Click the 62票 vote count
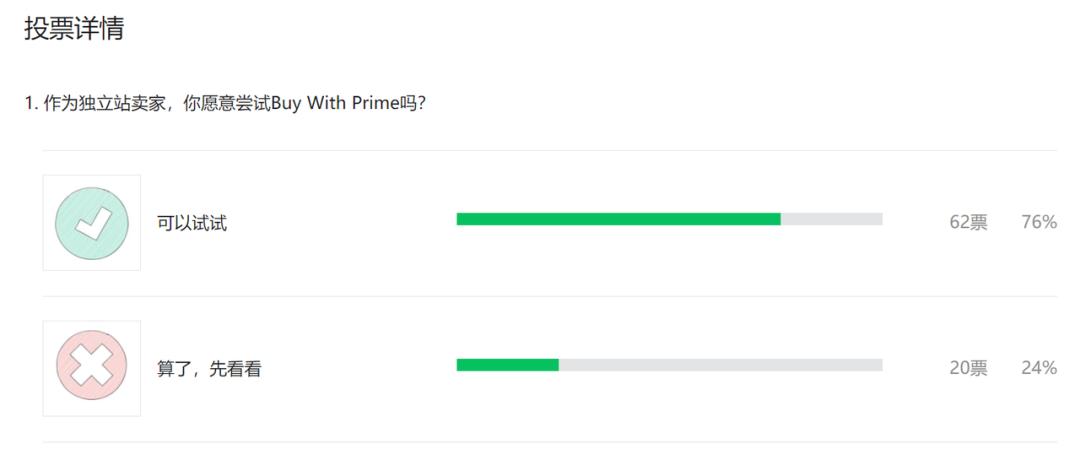This screenshot has width=1080, height=449. 968,222
